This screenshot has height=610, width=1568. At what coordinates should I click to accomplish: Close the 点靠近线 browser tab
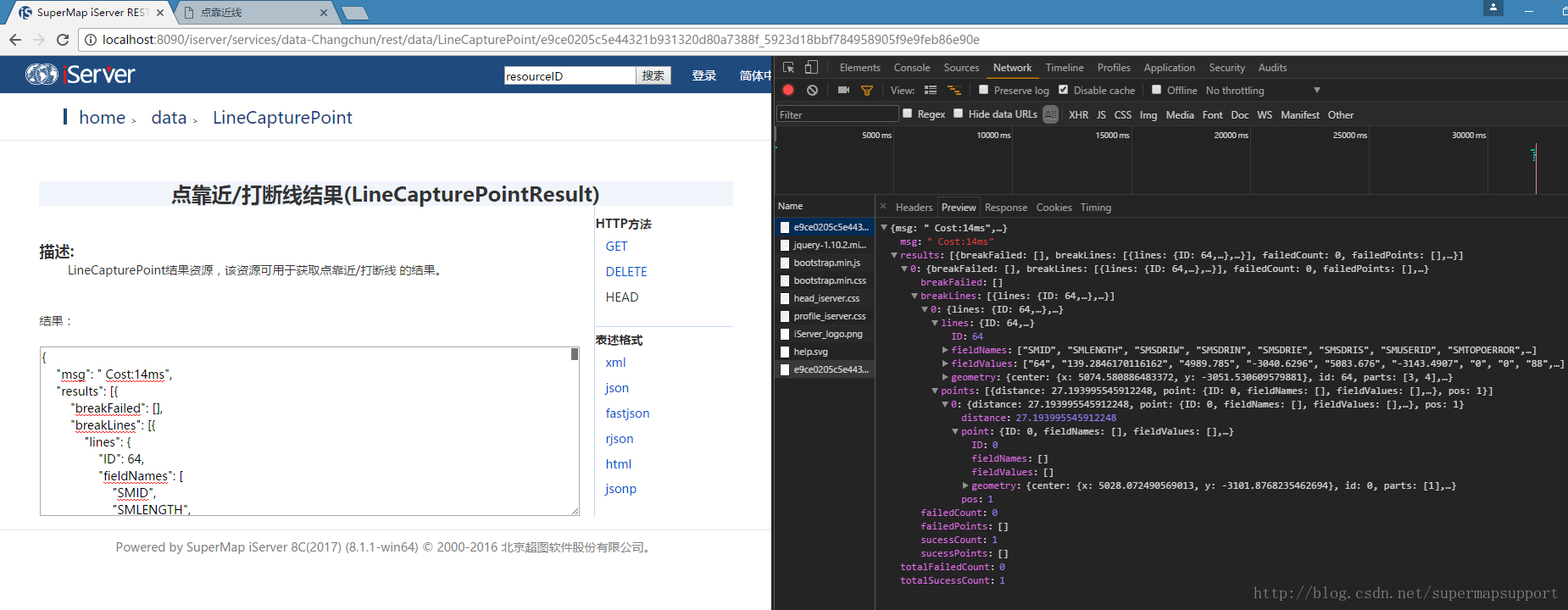pyautogui.click(x=324, y=13)
